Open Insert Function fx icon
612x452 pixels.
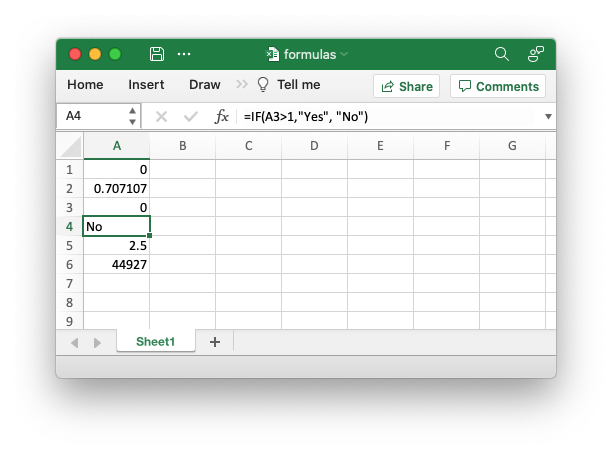tap(222, 116)
